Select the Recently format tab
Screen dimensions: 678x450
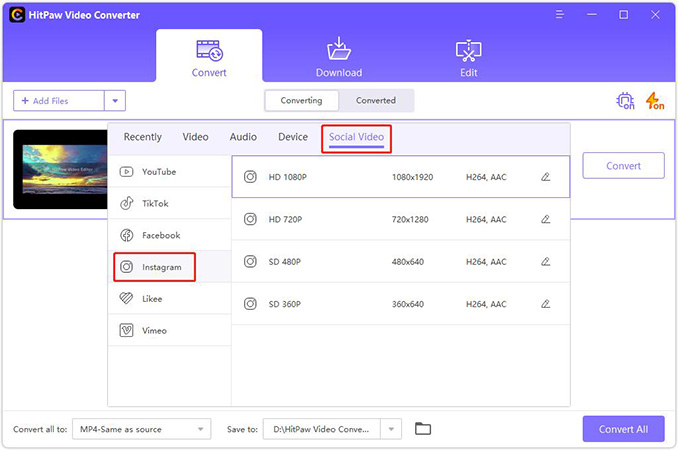pyautogui.click(x=143, y=137)
